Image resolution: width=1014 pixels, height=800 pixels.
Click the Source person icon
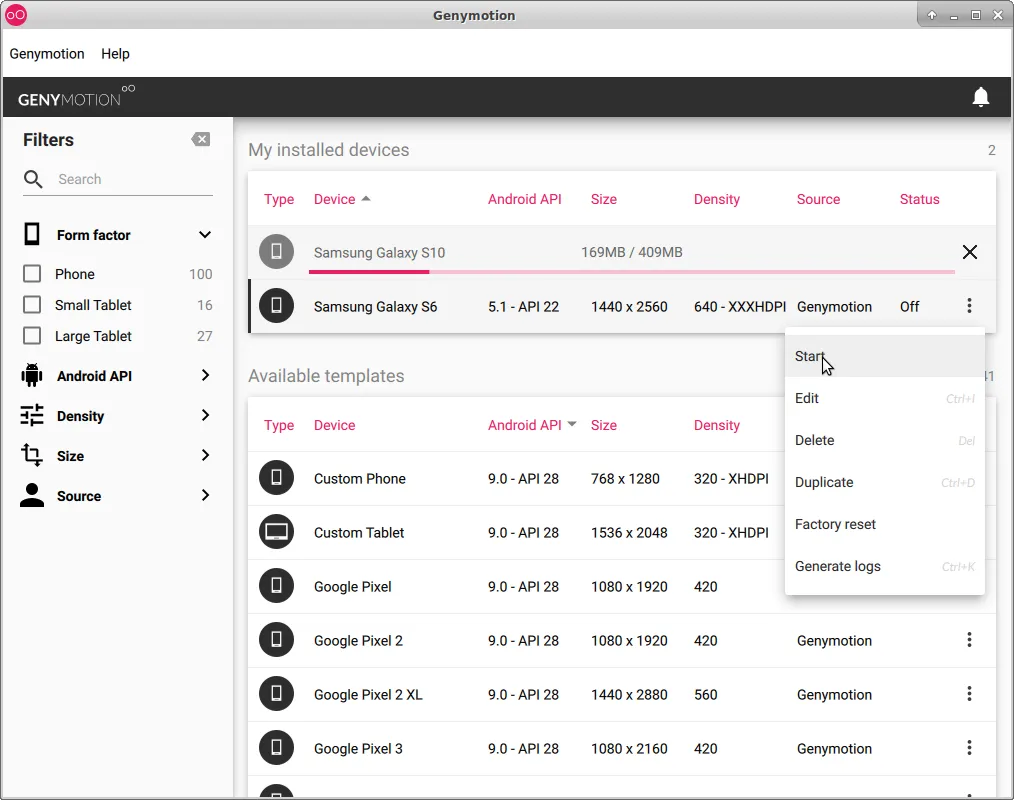tap(32, 495)
